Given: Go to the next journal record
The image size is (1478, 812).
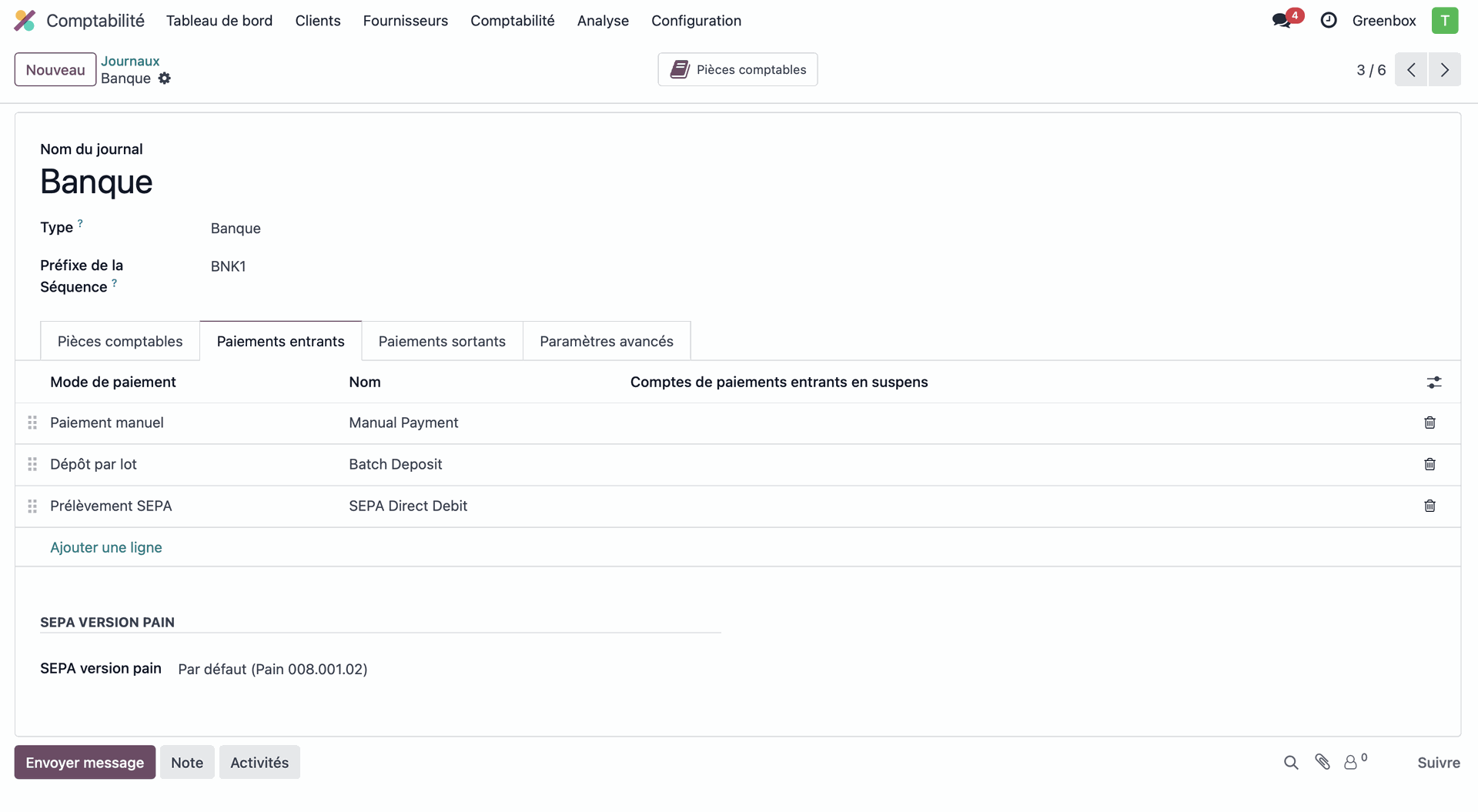Looking at the screenshot, I should click(1445, 70).
